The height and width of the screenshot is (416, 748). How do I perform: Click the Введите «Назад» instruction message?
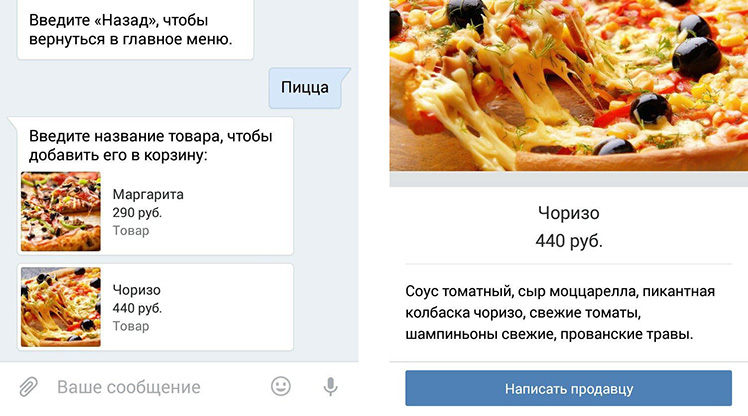coord(131,30)
